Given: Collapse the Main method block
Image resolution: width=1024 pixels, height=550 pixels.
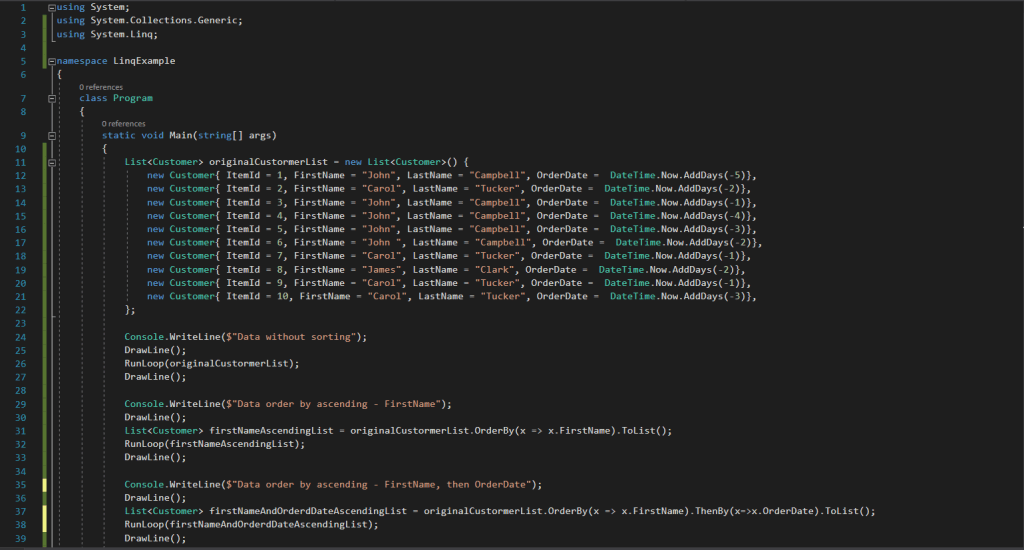Looking at the screenshot, I should pyautogui.click(x=52, y=135).
